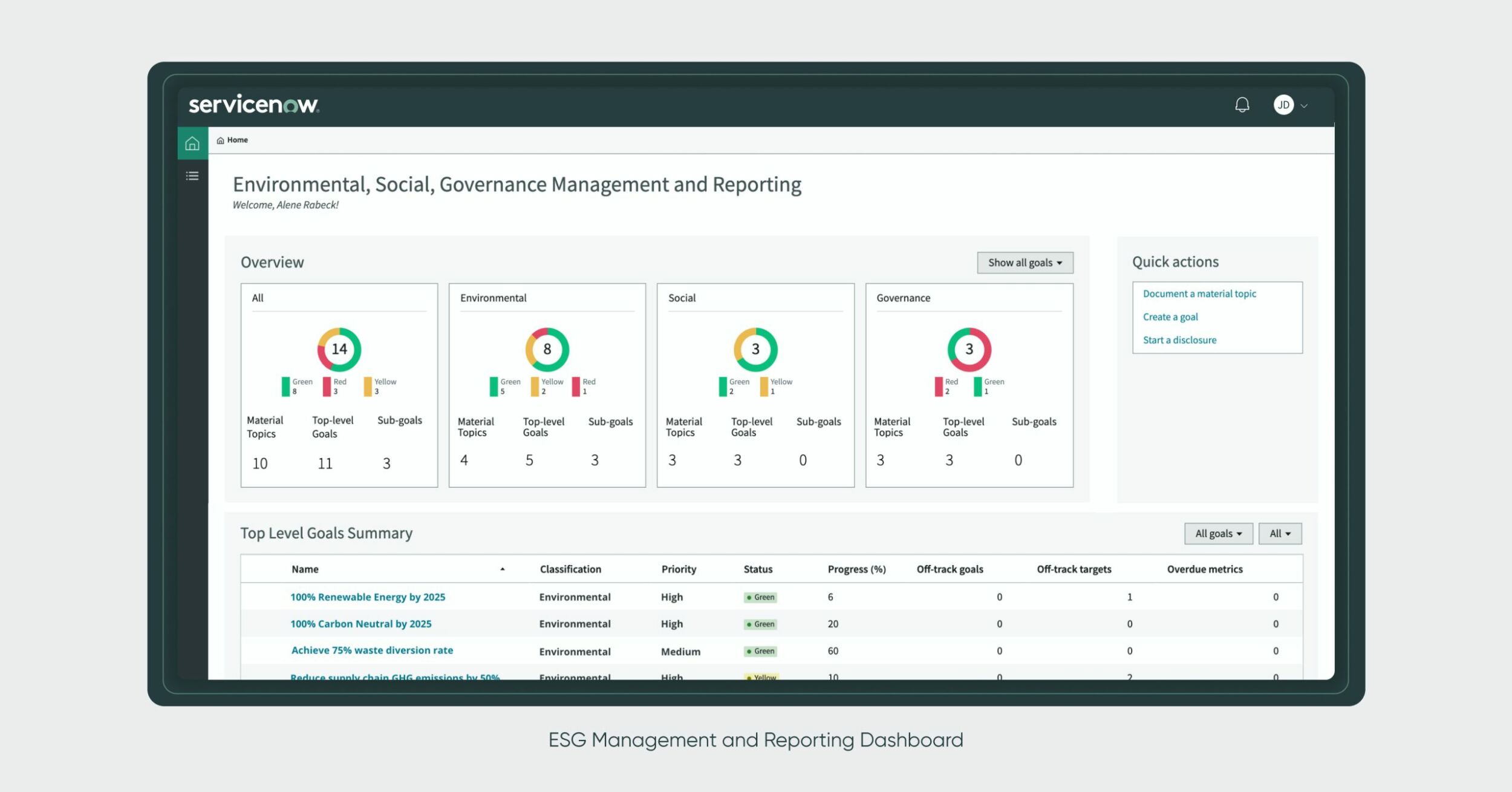Screen dimensions: 1512x792
Task: Open the user account dropdown chevron
Action: click(1304, 105)
